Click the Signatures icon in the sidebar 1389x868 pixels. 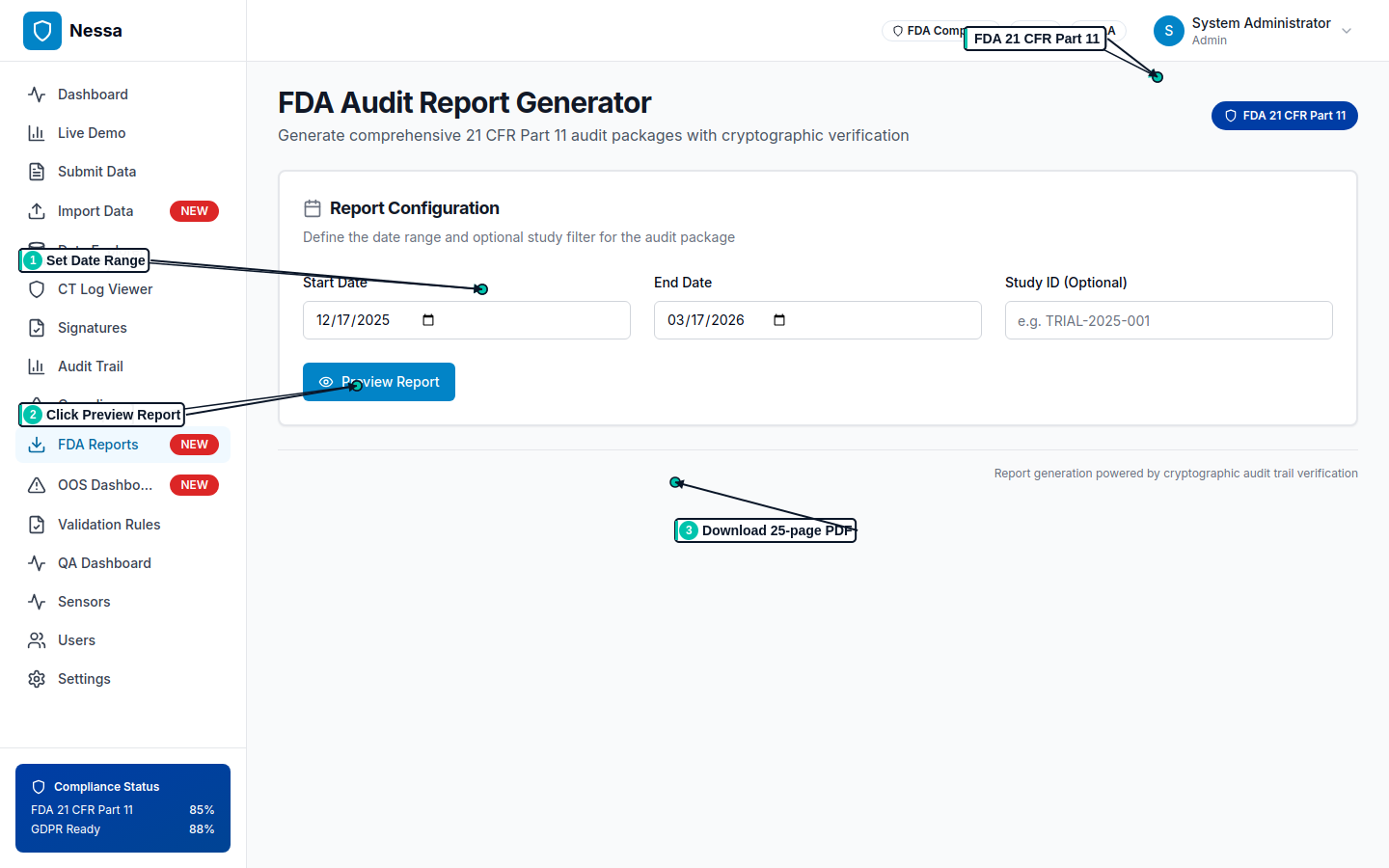pyautogui.click(x=36, y=327)
